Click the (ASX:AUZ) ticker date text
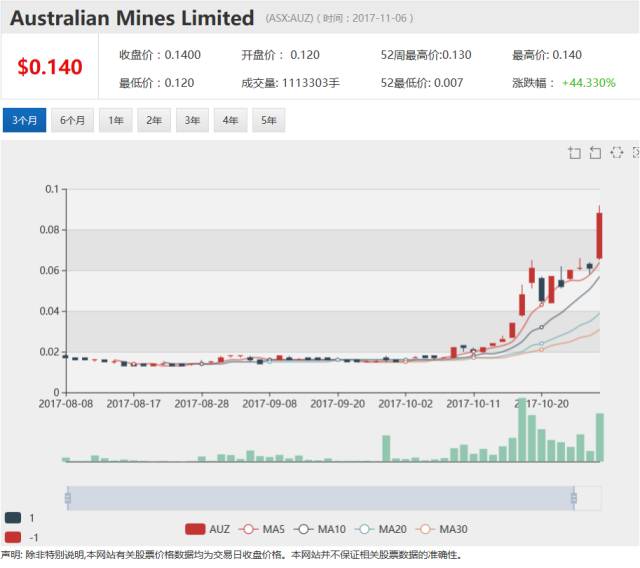 pos(340,18)
